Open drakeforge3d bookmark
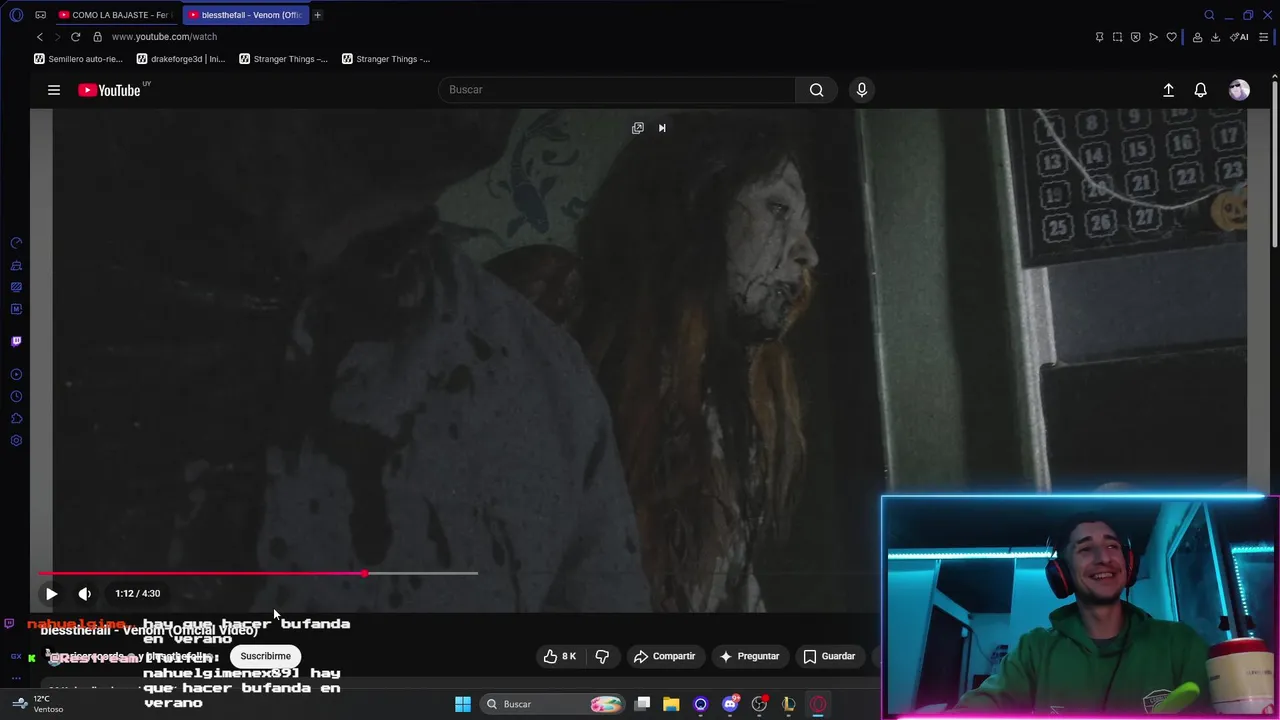1280x720 pixels. coord(181,59)
